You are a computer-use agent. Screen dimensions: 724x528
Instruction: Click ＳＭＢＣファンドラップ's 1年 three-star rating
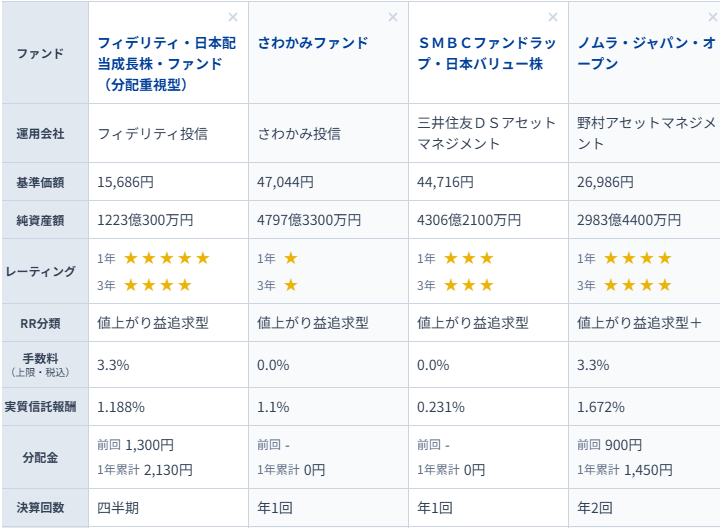click(469, 258)
